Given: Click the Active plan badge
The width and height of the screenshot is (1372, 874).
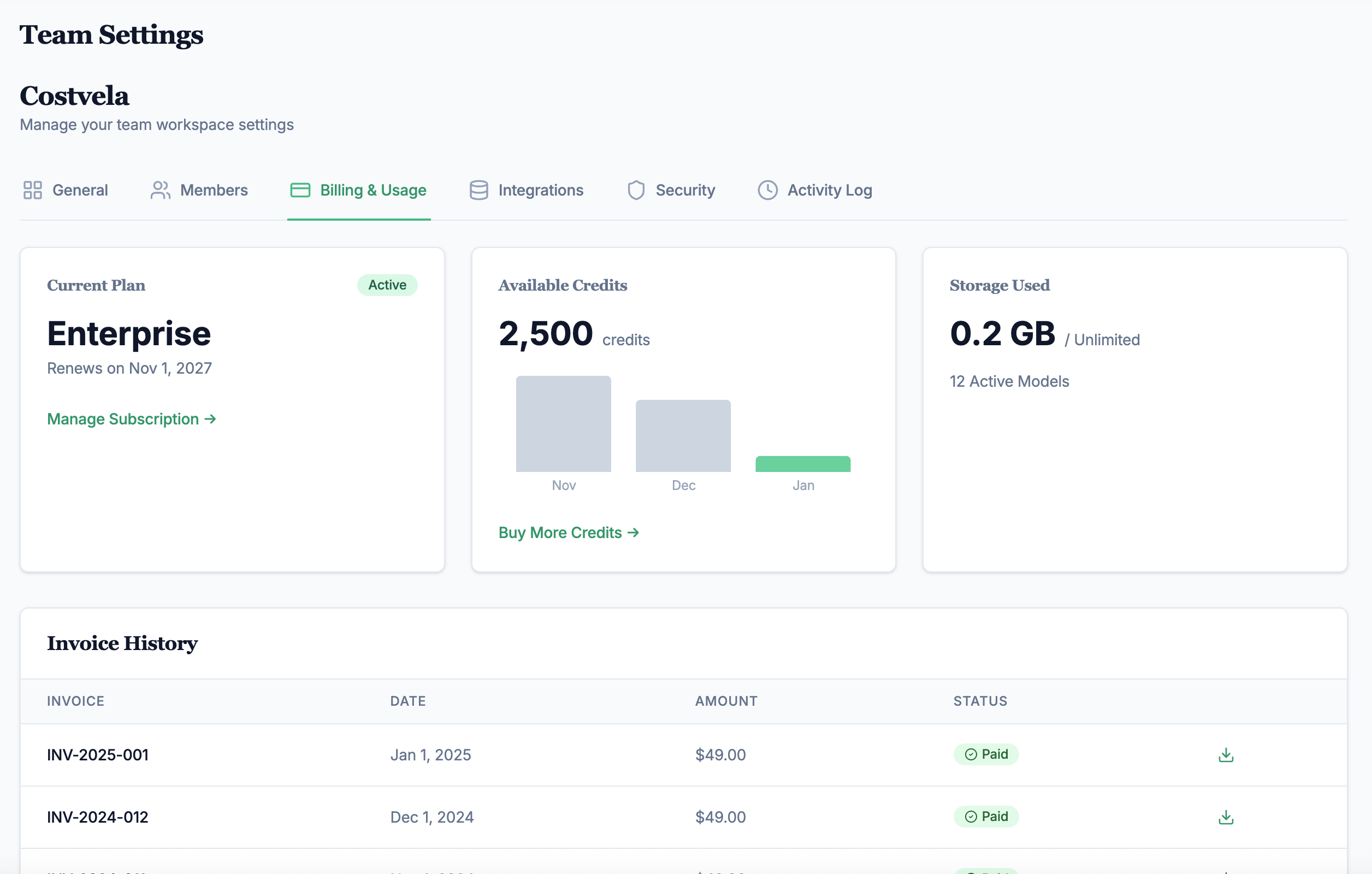Looking at the screenshot, I should [x=387, y=285].
